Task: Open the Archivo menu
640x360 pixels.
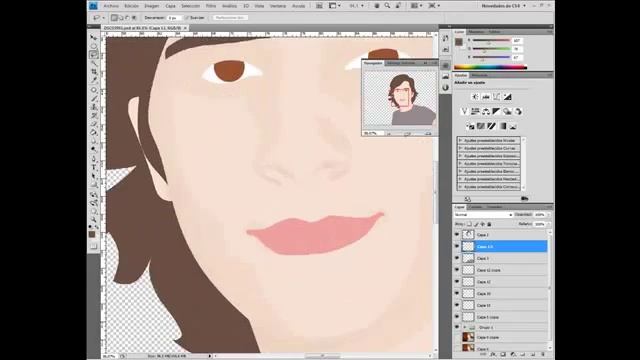Action: (111, 6)
